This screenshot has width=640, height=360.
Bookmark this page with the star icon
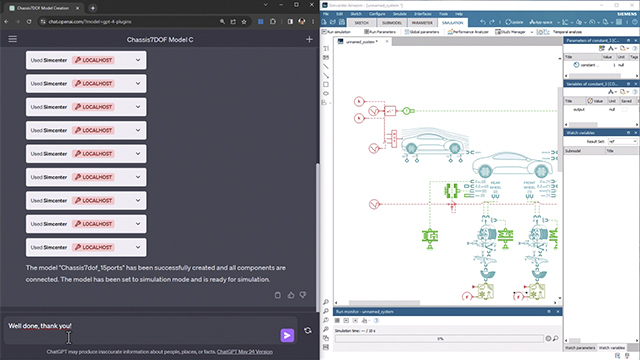click(x=244, y=22)
